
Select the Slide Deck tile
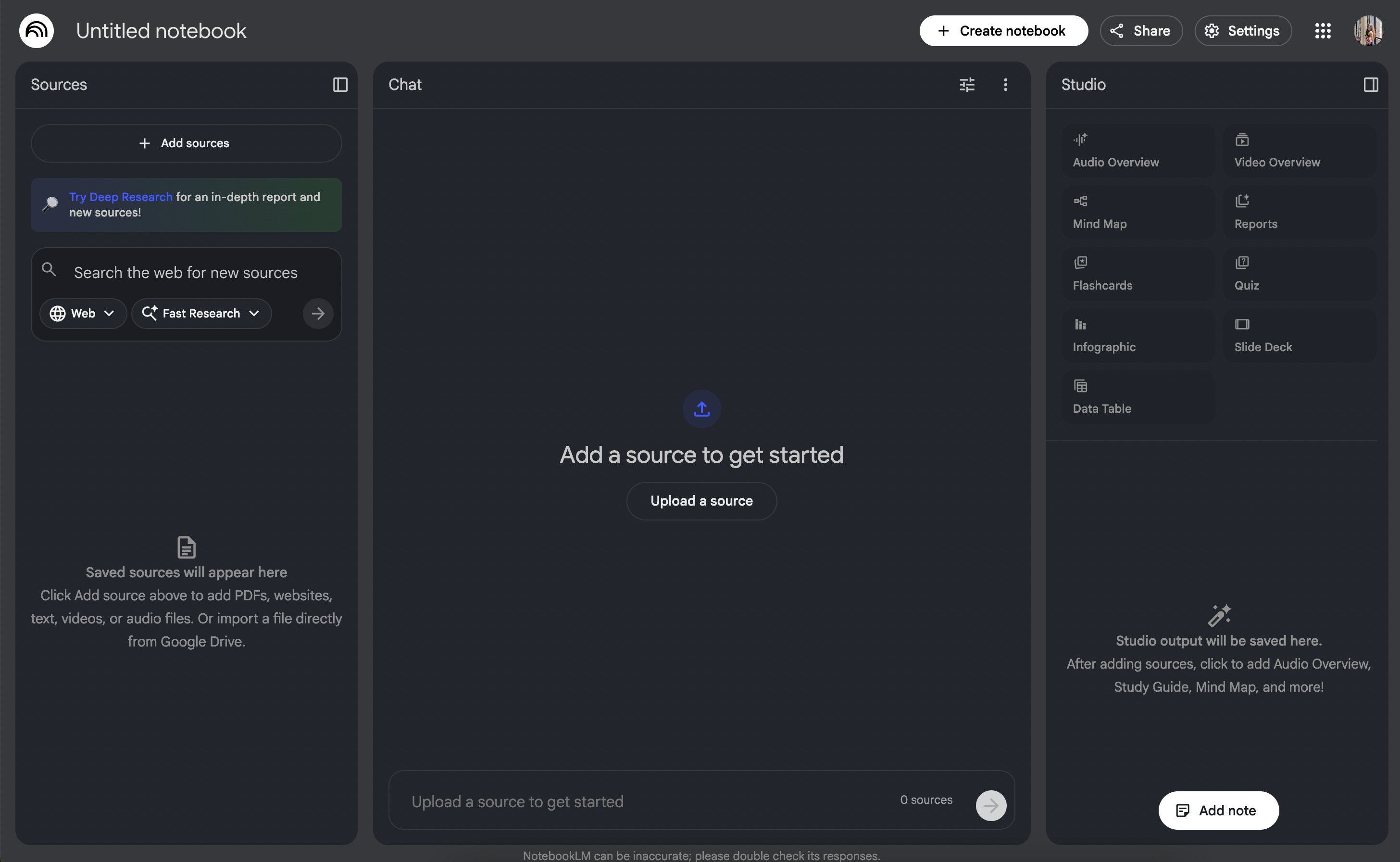coord(1299,336)
